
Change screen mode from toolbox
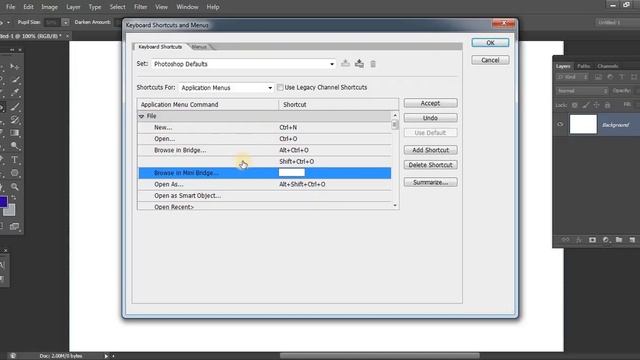(x=15, y=226)
